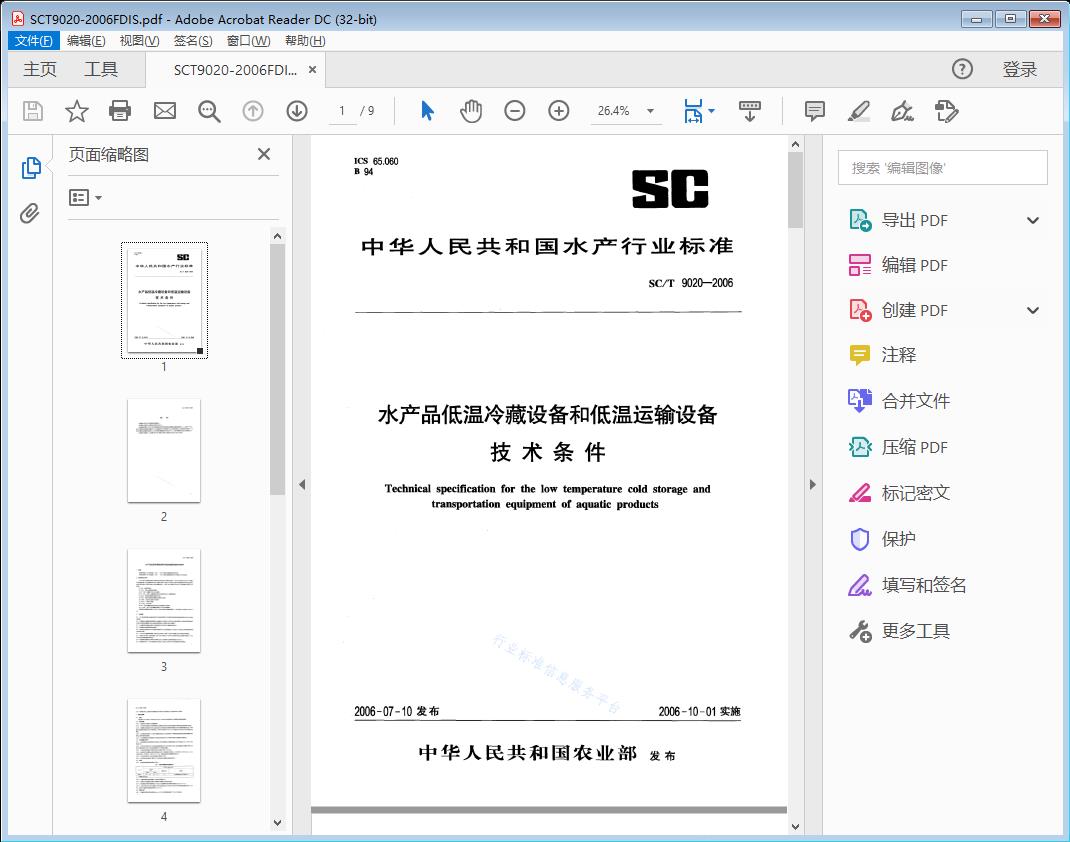Expand the 导出 PDF section

(x=1033, y=221)
